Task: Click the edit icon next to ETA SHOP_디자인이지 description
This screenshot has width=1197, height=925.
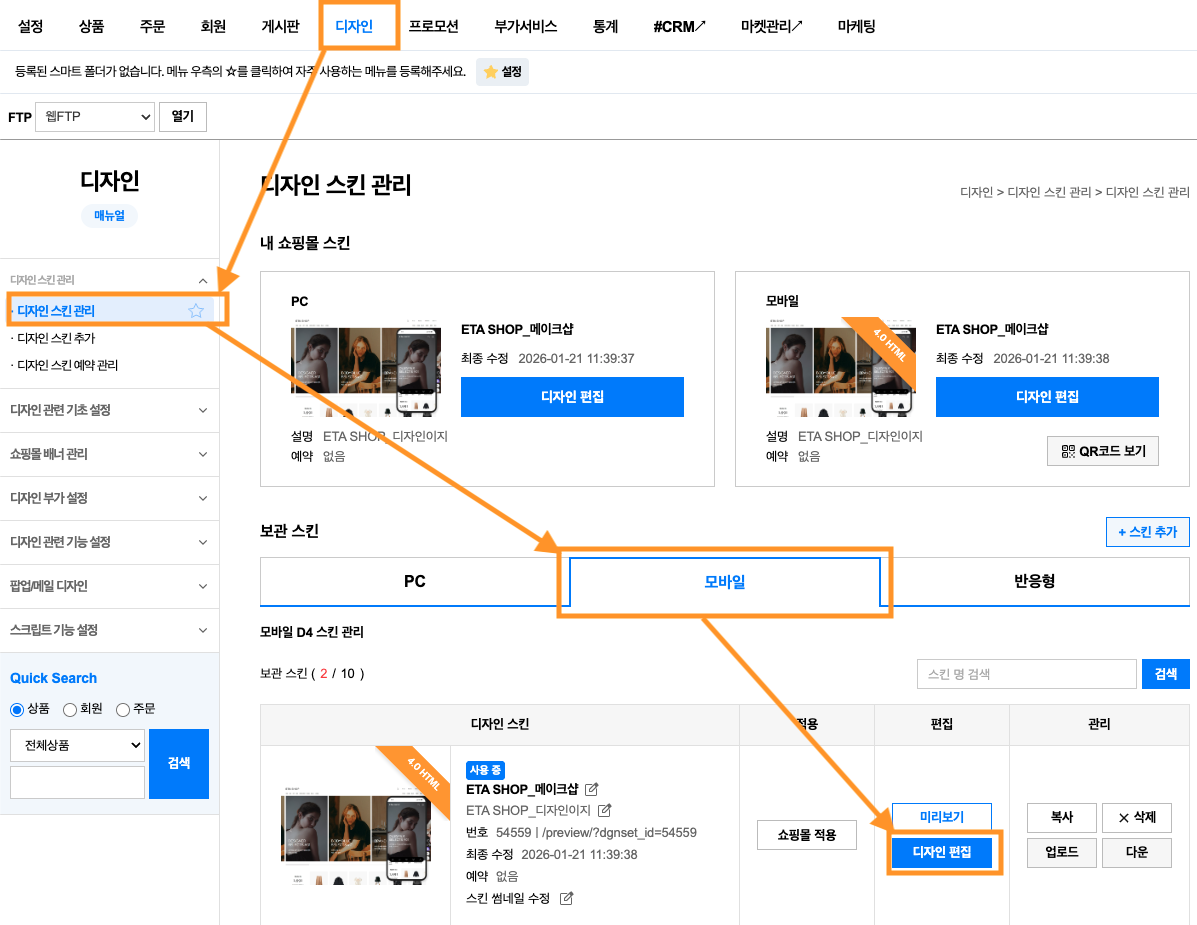Action: click(x=605, y=811)
